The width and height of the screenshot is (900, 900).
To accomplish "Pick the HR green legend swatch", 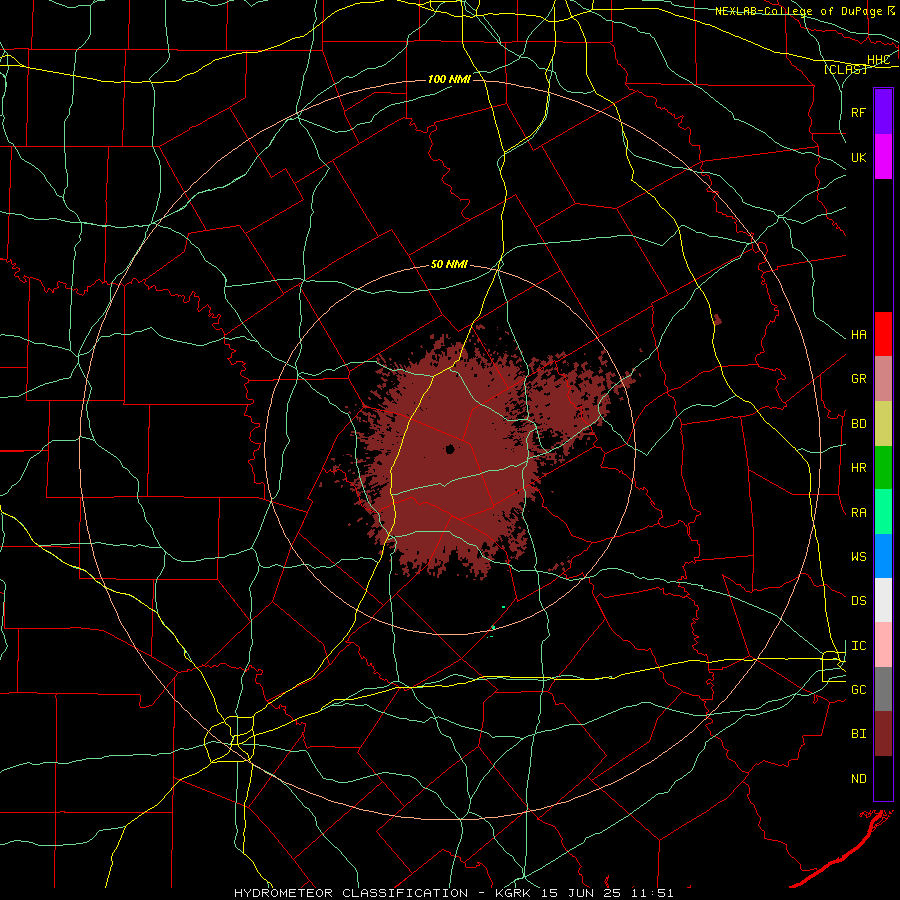I will click(x=883, y=468).
